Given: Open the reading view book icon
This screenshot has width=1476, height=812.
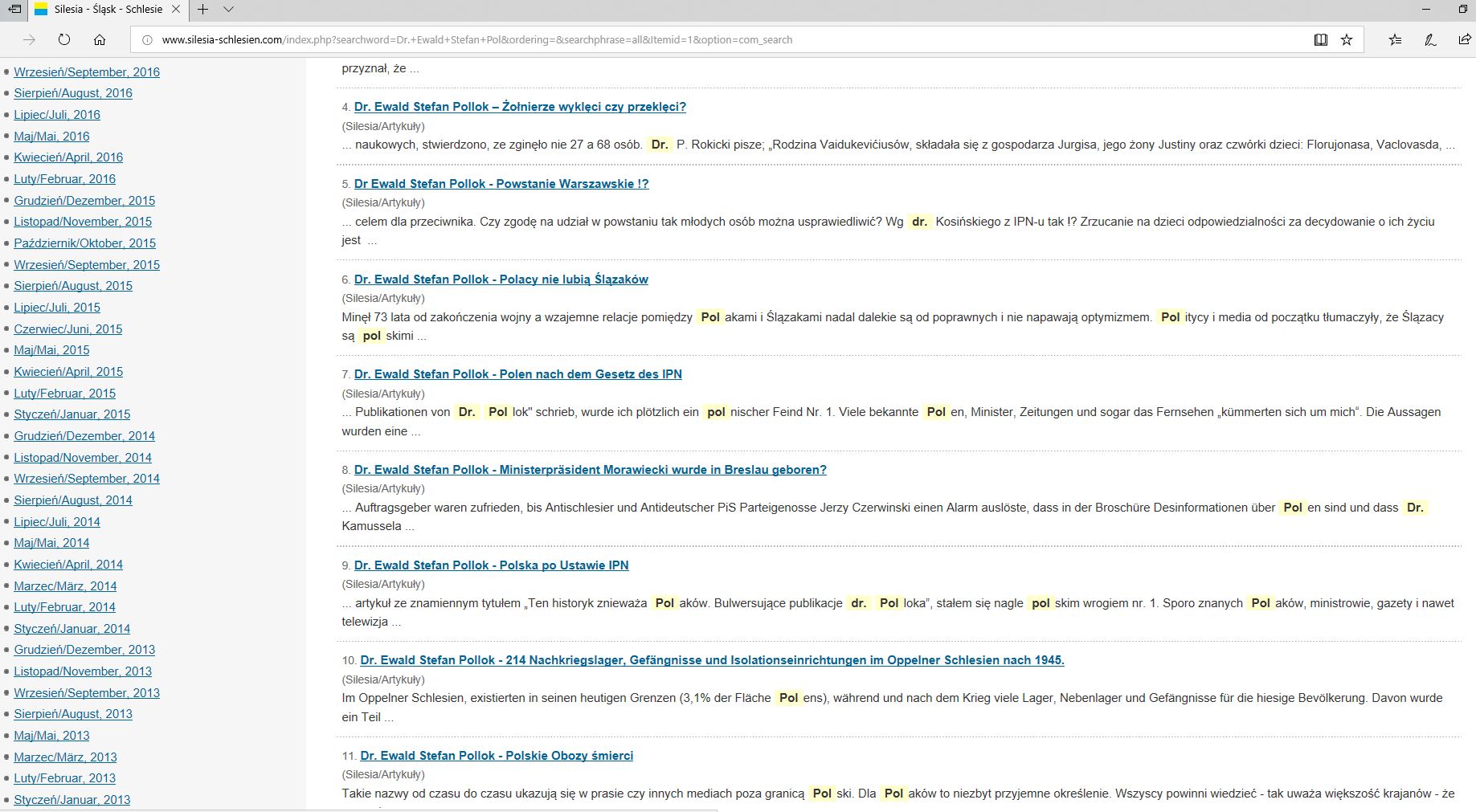Looking at the screenshot, I should 1320,39.
